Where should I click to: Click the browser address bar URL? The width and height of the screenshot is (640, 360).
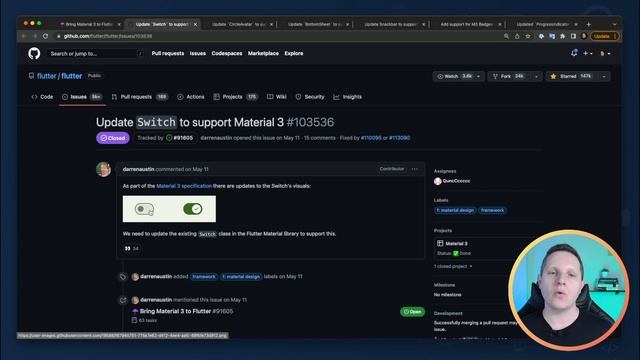(108, 36)
